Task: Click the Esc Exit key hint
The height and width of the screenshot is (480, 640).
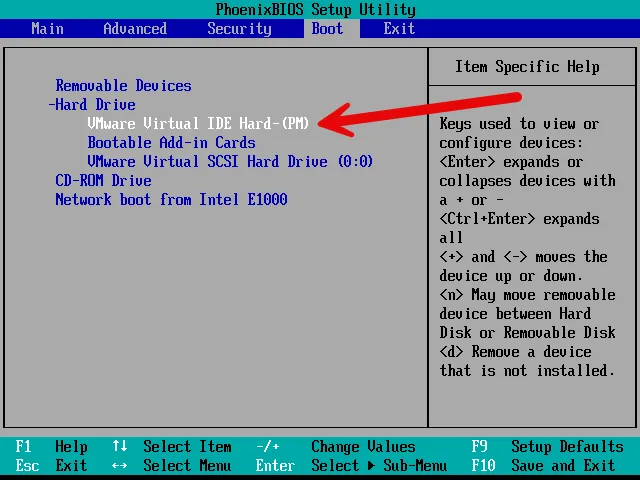Action: 51,465
